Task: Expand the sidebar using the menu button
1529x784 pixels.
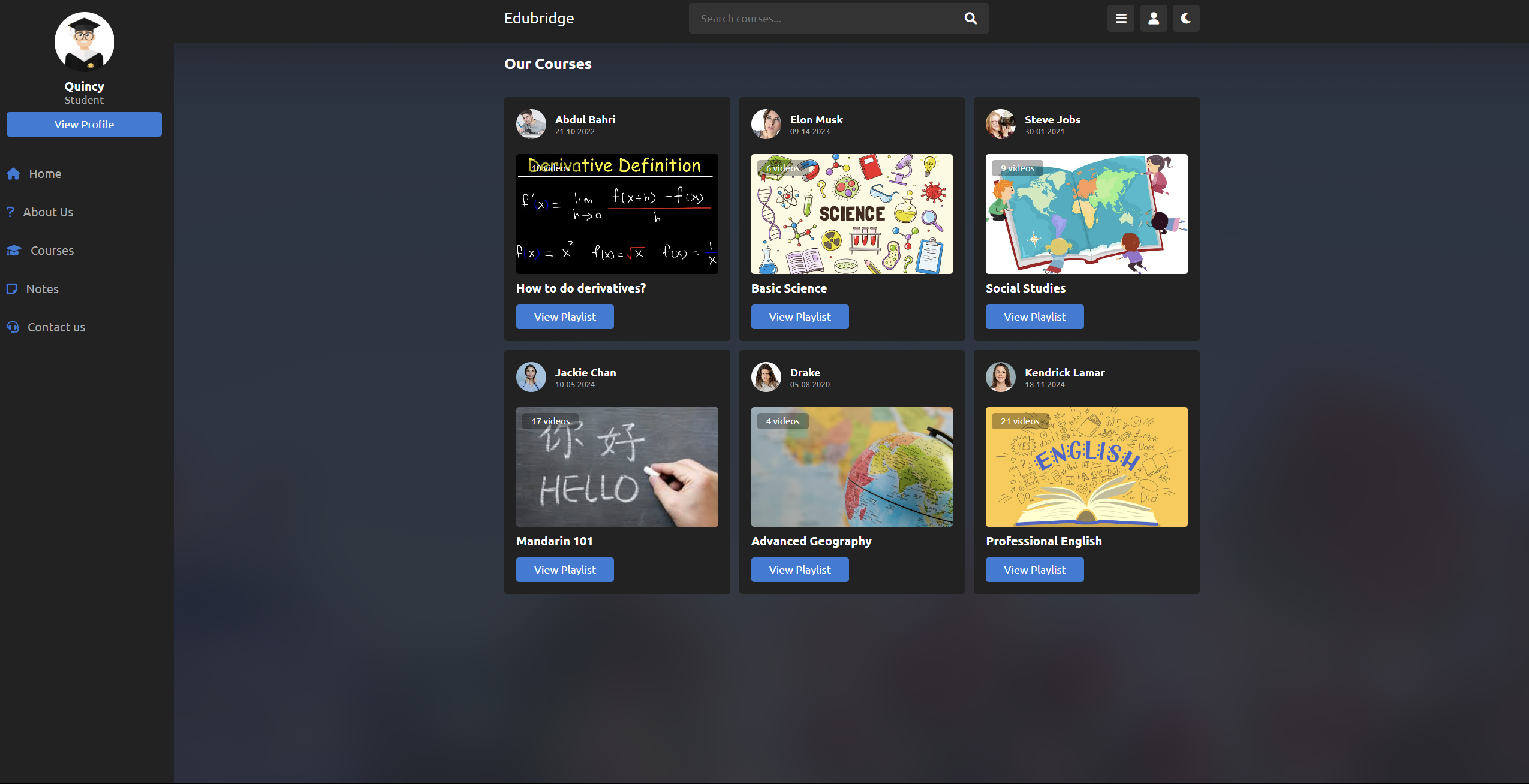Action: tap(1121, 18)
